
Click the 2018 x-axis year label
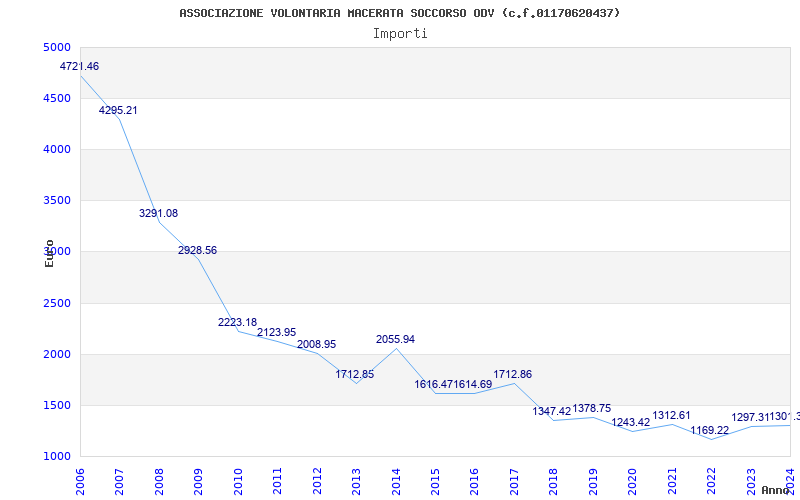click(553, 482)
